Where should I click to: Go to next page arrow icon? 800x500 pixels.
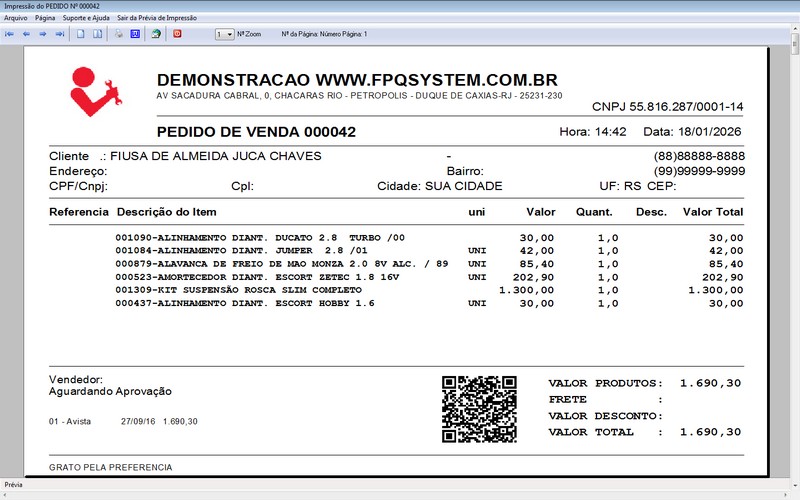point(43,34)
